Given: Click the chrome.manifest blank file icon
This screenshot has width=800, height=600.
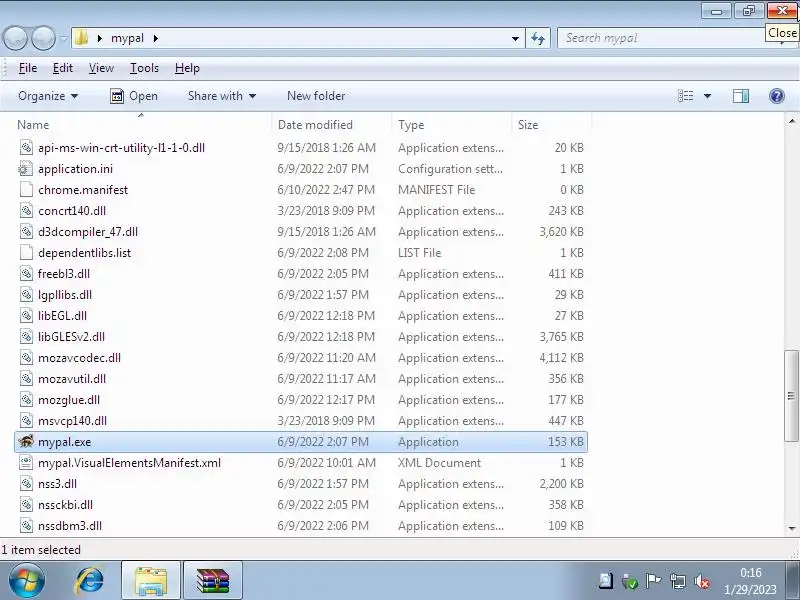Looking at the screenshot, I should pyautogui.click(x=26, y=189).
